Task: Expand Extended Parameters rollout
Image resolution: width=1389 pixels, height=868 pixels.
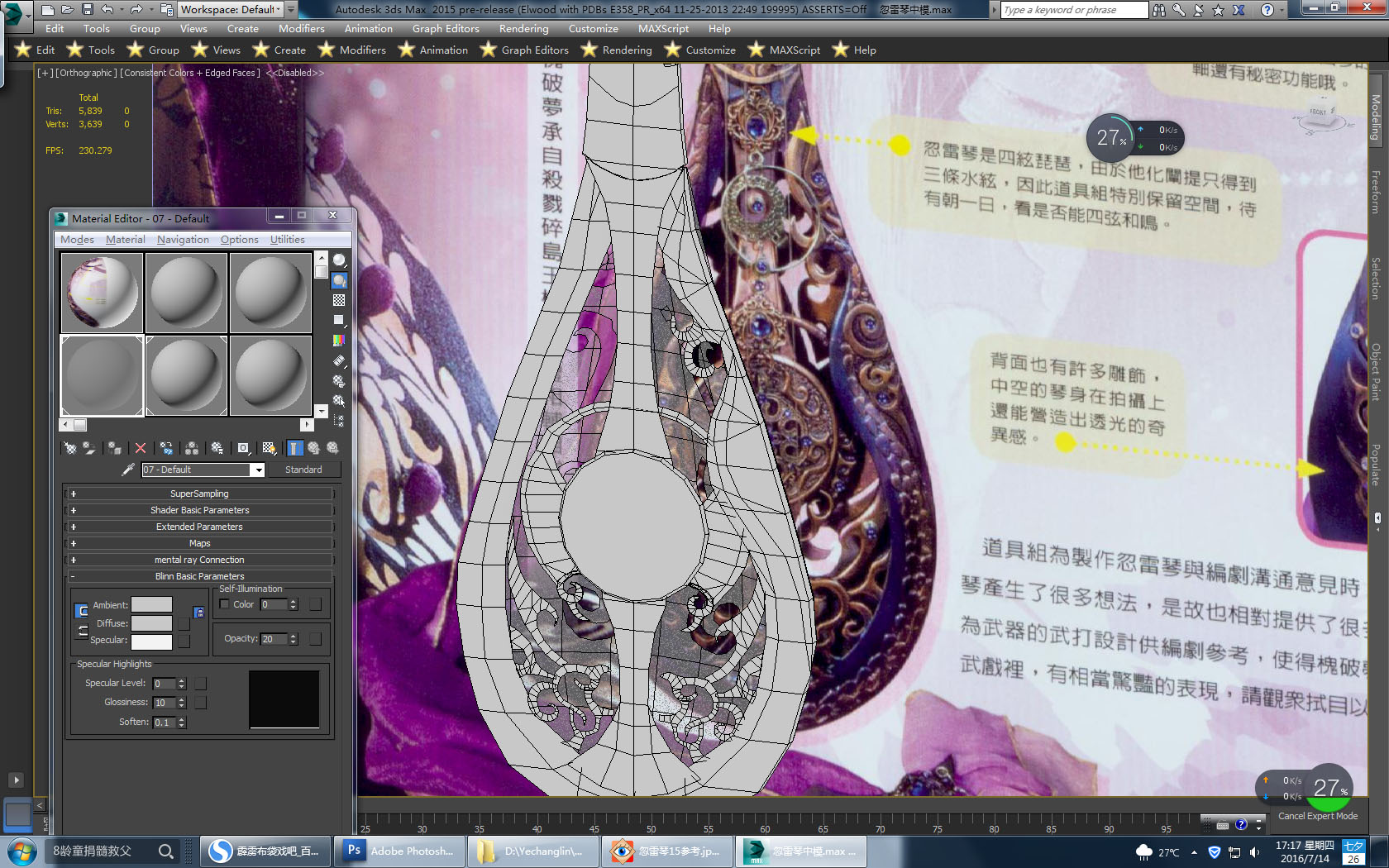Action: tap(199, 527)
